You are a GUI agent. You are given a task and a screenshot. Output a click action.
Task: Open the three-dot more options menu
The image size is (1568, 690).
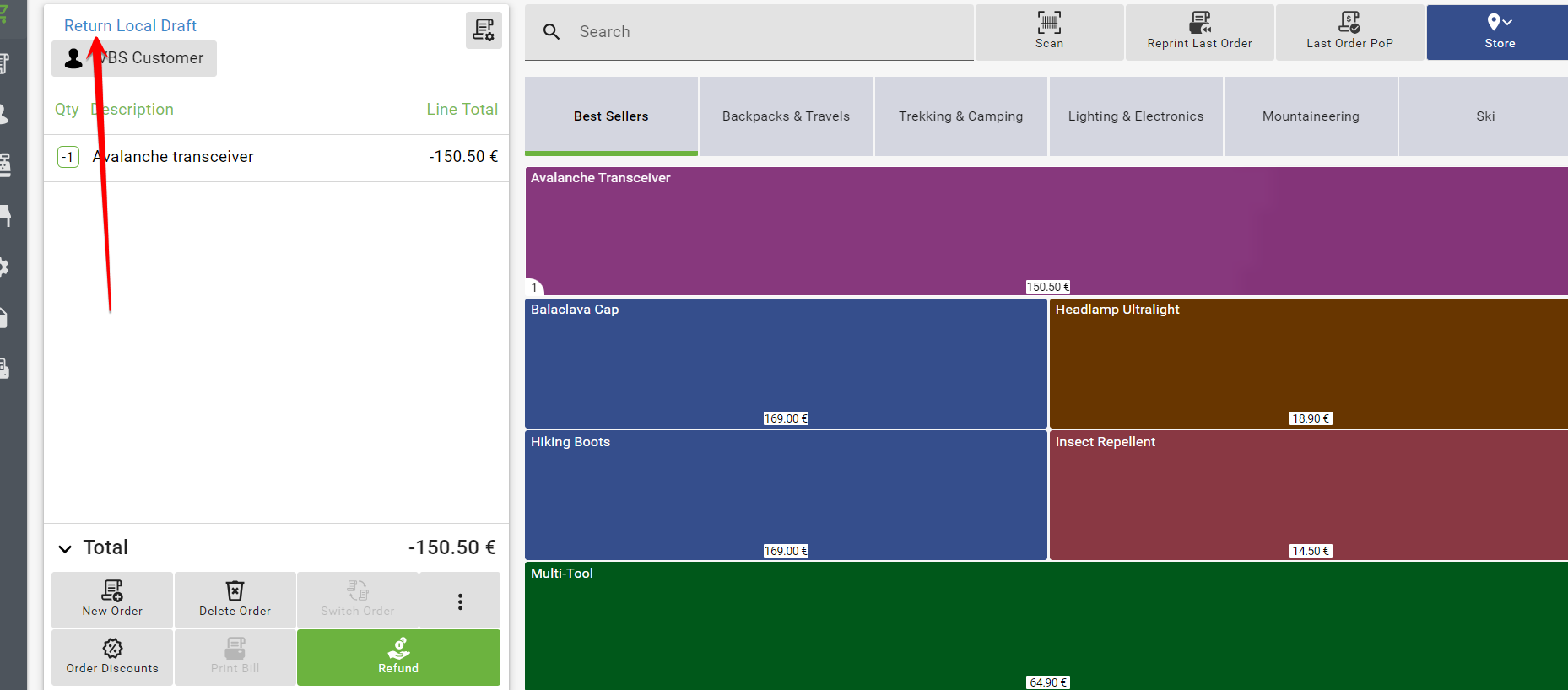click(x=460, y=601)
